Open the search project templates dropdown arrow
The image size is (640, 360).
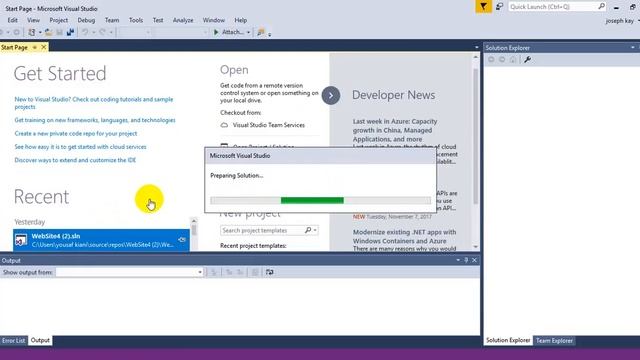315,230
